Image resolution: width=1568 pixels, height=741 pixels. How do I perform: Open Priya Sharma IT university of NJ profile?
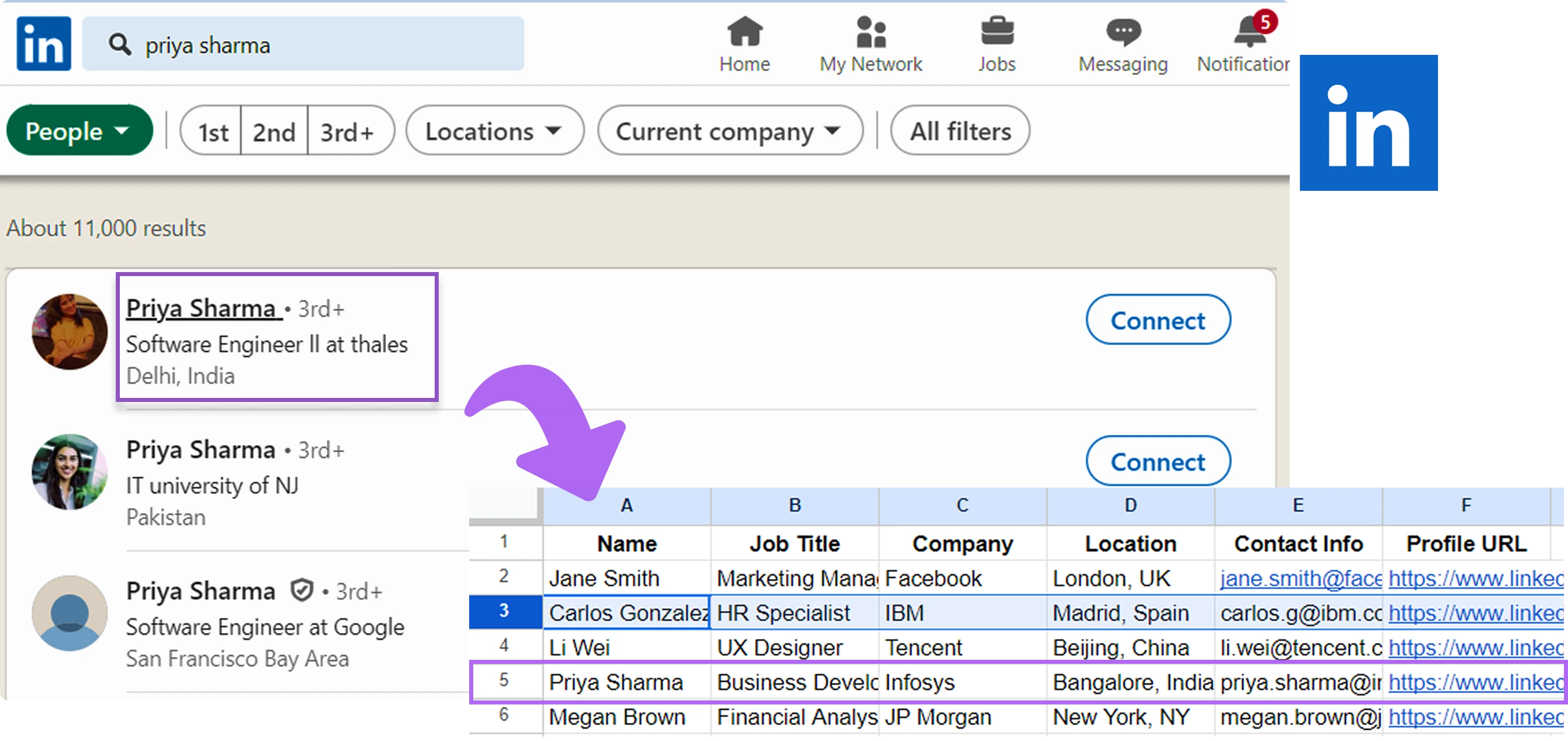click(x=201, y=450)
